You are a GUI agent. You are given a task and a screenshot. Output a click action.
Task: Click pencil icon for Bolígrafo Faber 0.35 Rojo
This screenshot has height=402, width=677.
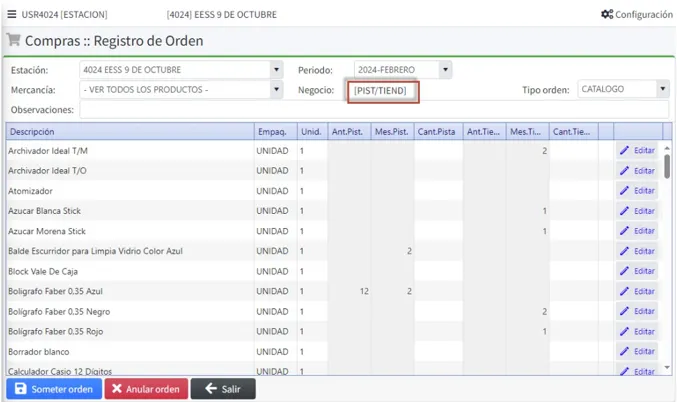tap(624, 331)
